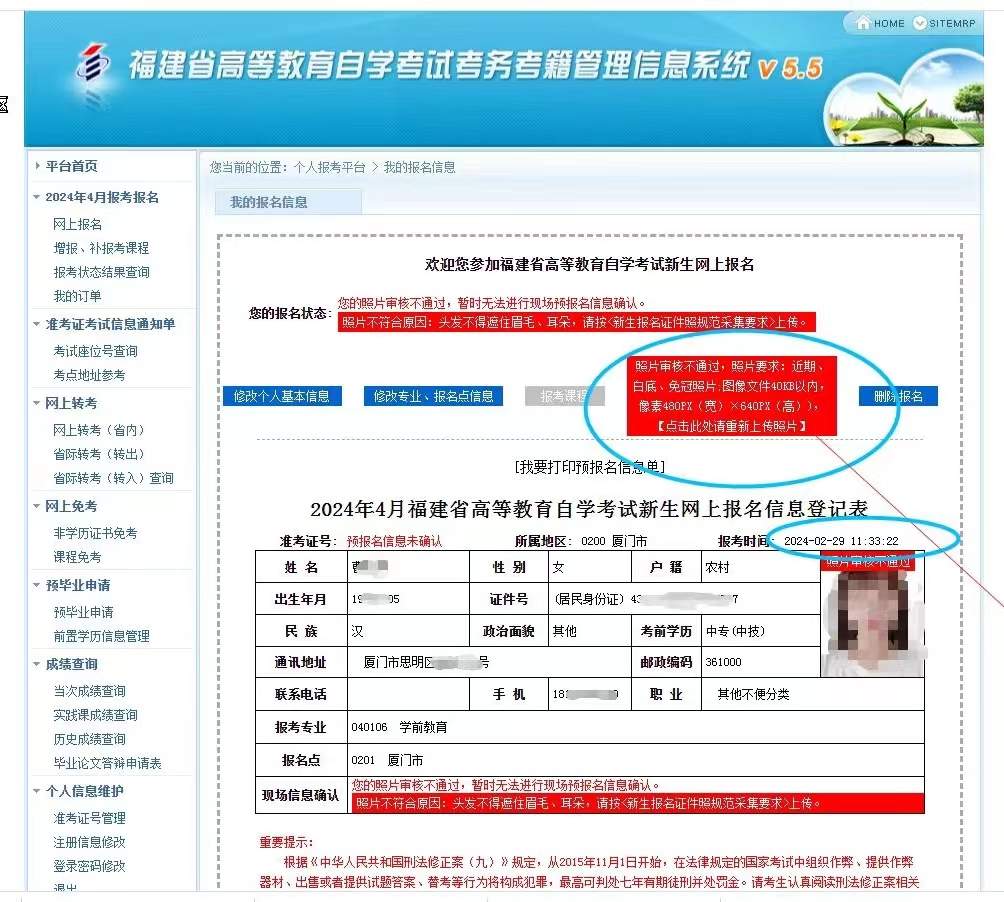Image resolution: width=1004 pixels, height=902 pixels.
Task: Click 我要打印预报名信息单 link
Action: [x=590, y=467]
